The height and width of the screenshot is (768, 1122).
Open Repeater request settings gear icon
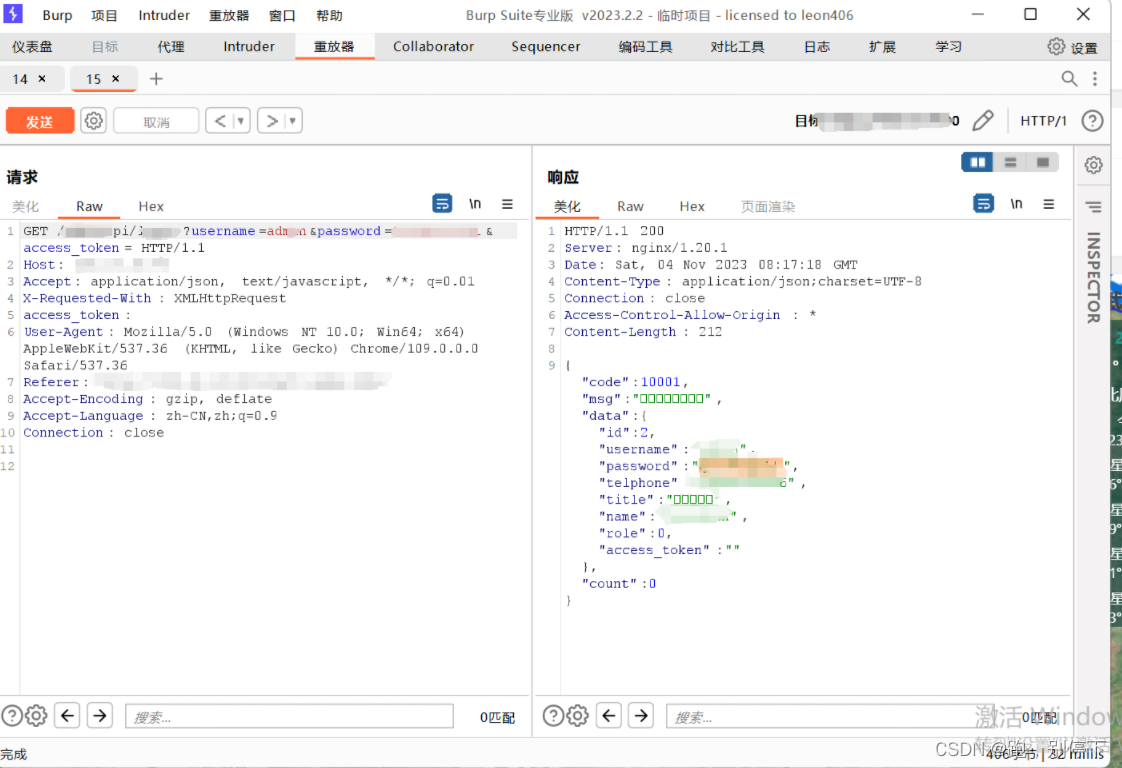coord(93,121)
